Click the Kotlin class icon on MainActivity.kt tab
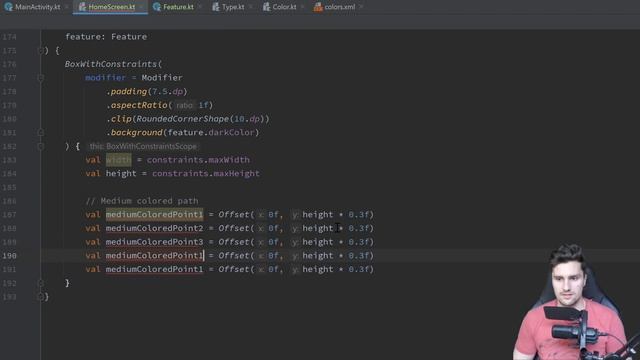The width and height of the screenshot is (640, 360). coord(9,7)
